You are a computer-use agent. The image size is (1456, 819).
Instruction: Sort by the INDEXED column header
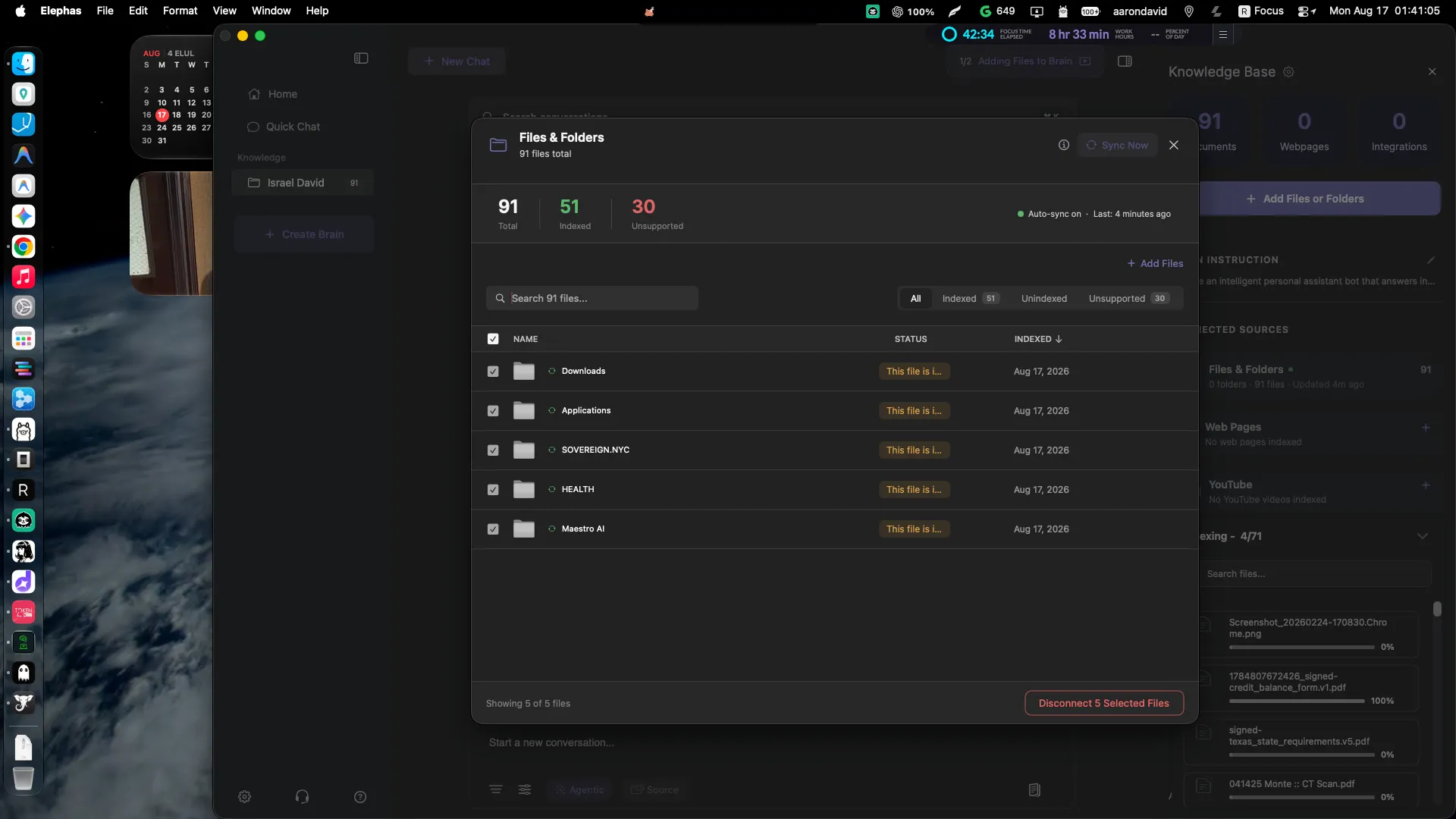[1038, 339]
